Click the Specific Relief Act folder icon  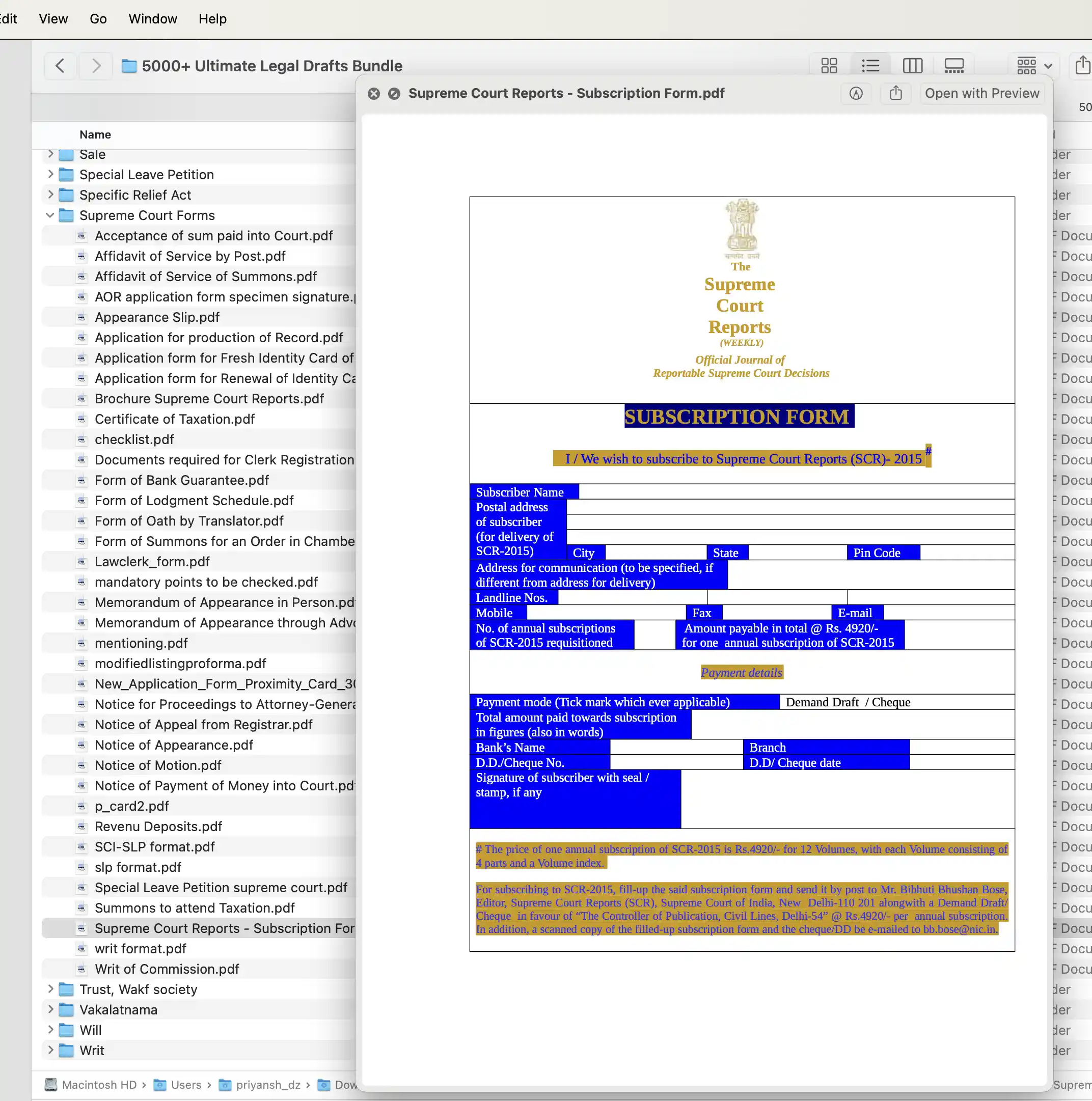67,195
